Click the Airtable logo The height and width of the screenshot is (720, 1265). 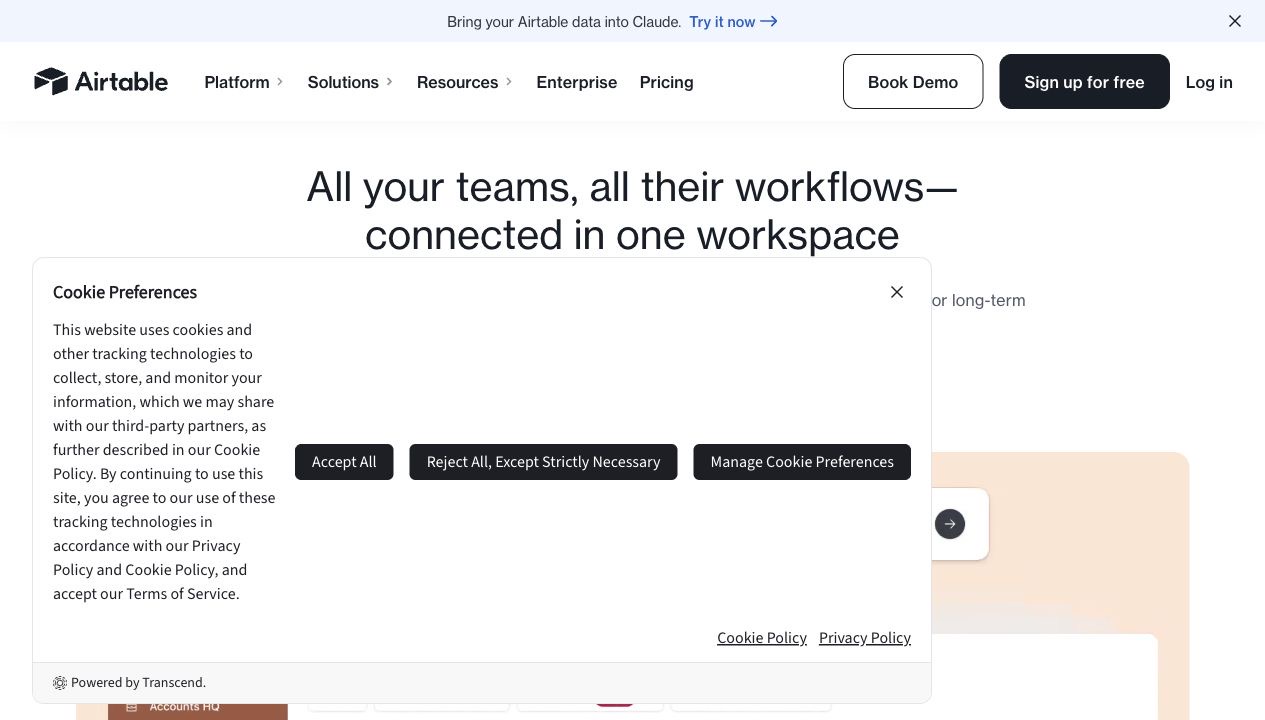click(101, 82)
